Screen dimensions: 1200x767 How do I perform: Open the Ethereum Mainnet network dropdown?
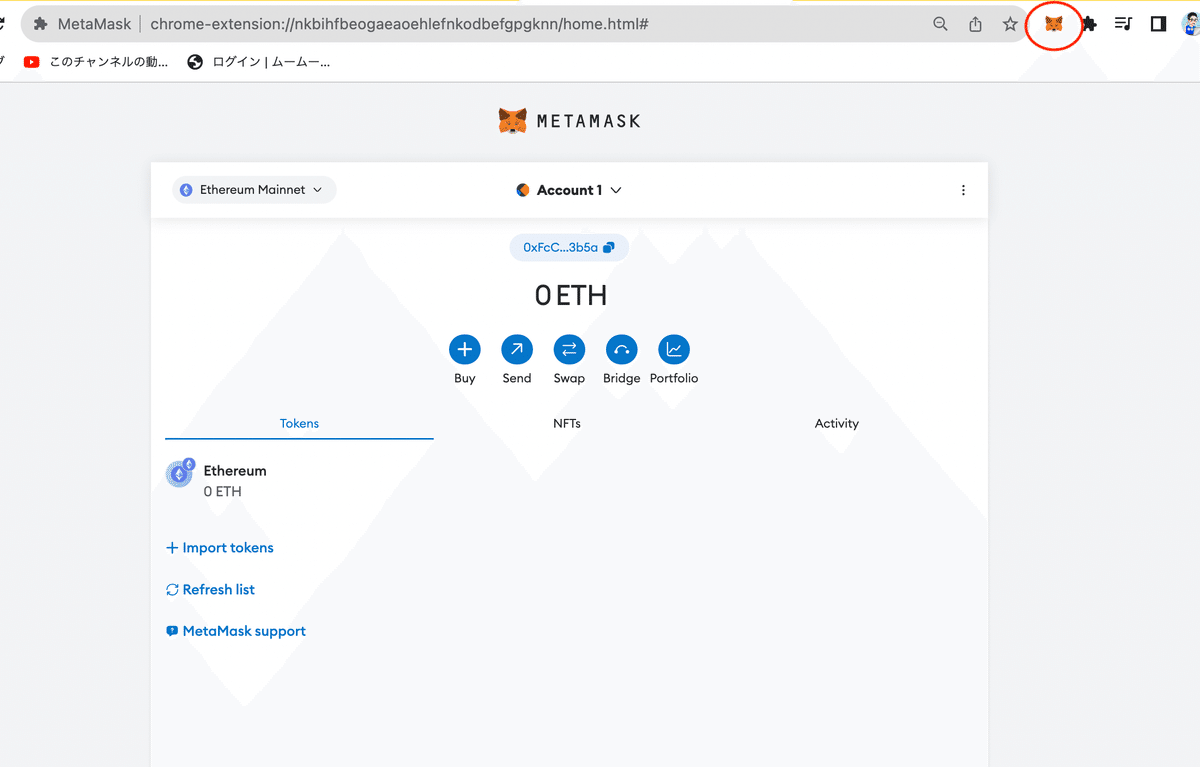tap(254, 190)
